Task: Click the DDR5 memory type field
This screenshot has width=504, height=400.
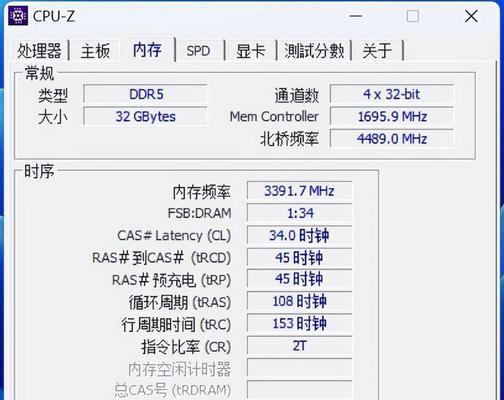Action: [145, 94]
